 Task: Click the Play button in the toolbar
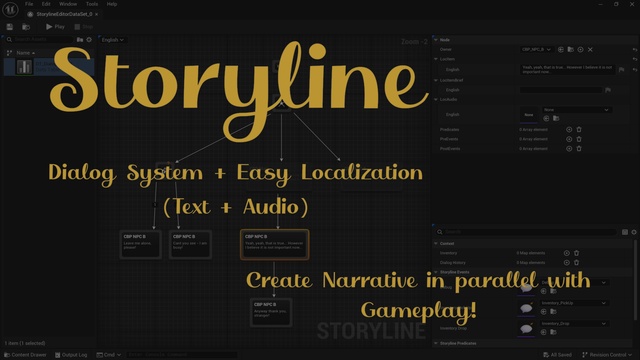click(x=55, y=27)
